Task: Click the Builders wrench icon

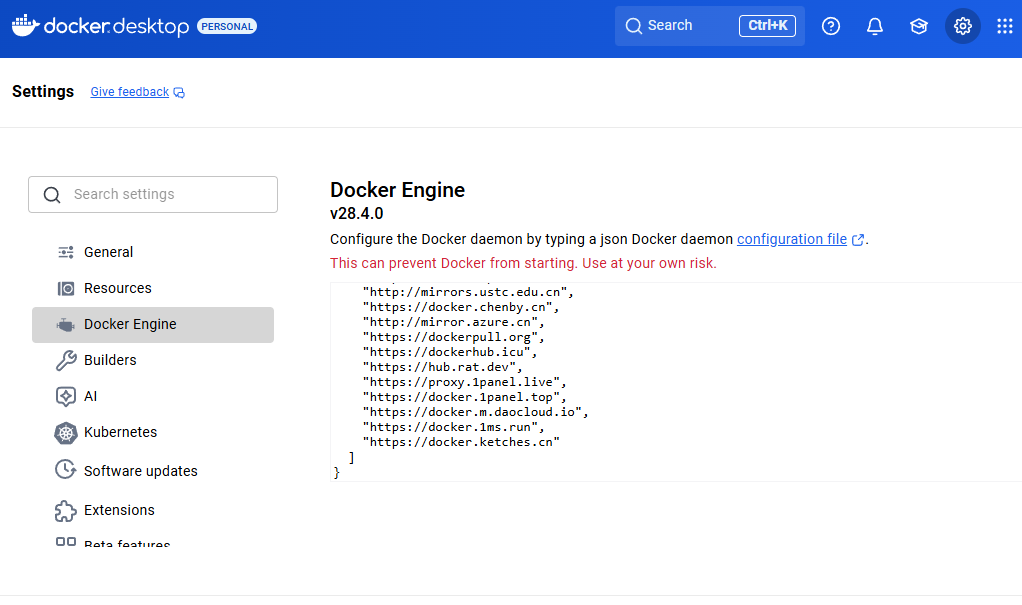Action: pyautogui.click(x=66, y=361)
